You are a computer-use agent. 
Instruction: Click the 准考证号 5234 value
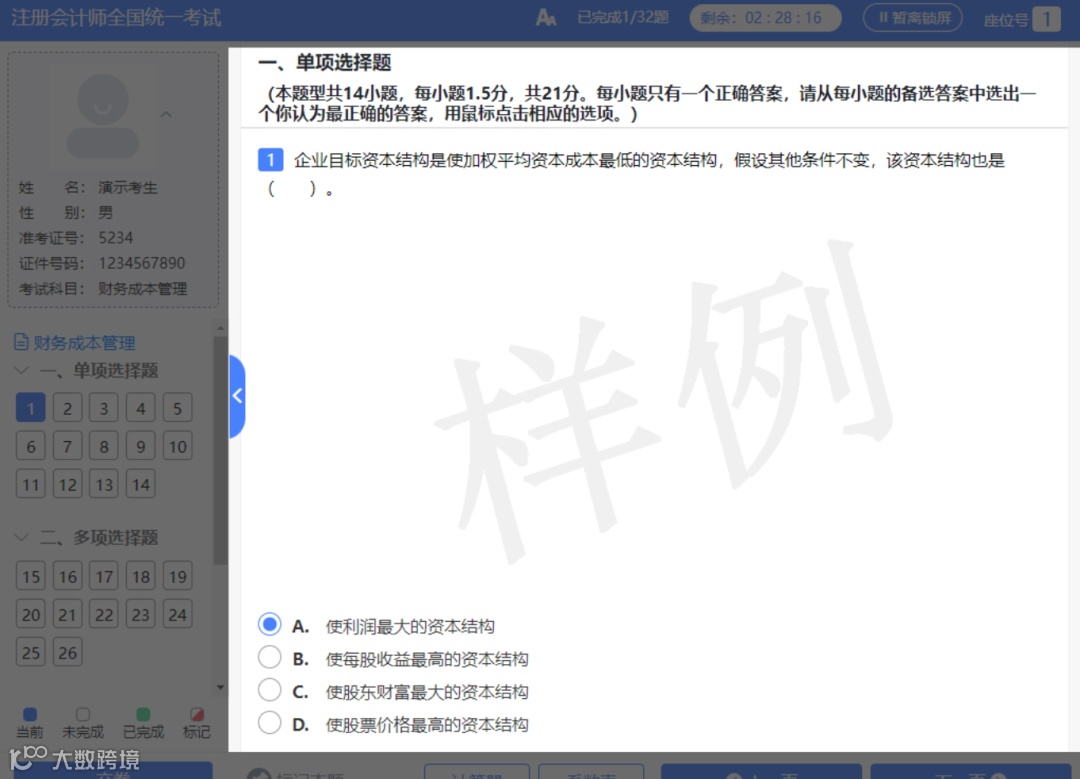(x=116, y=238)
